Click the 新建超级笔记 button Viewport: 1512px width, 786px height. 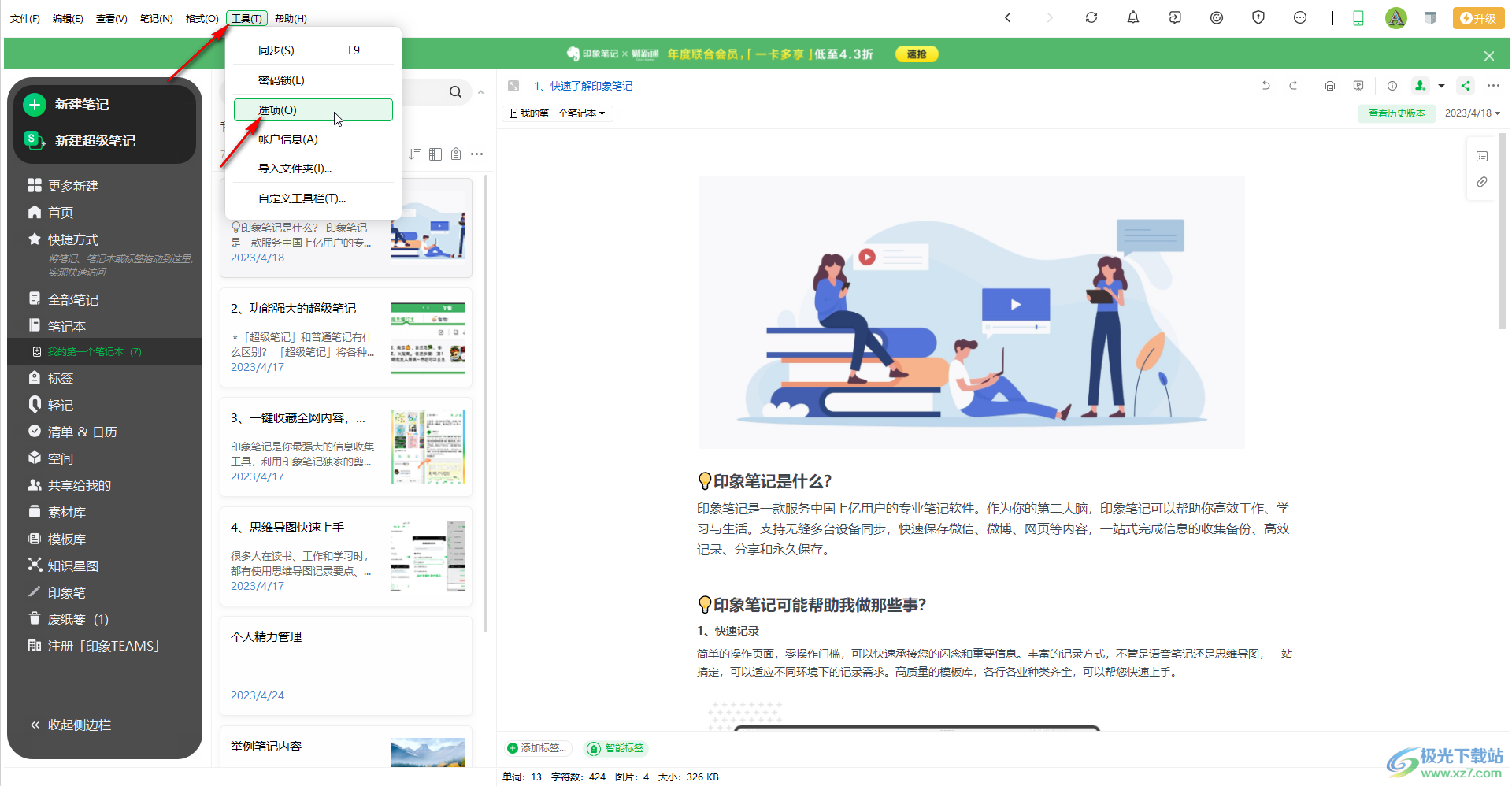(x=105, y=141)
